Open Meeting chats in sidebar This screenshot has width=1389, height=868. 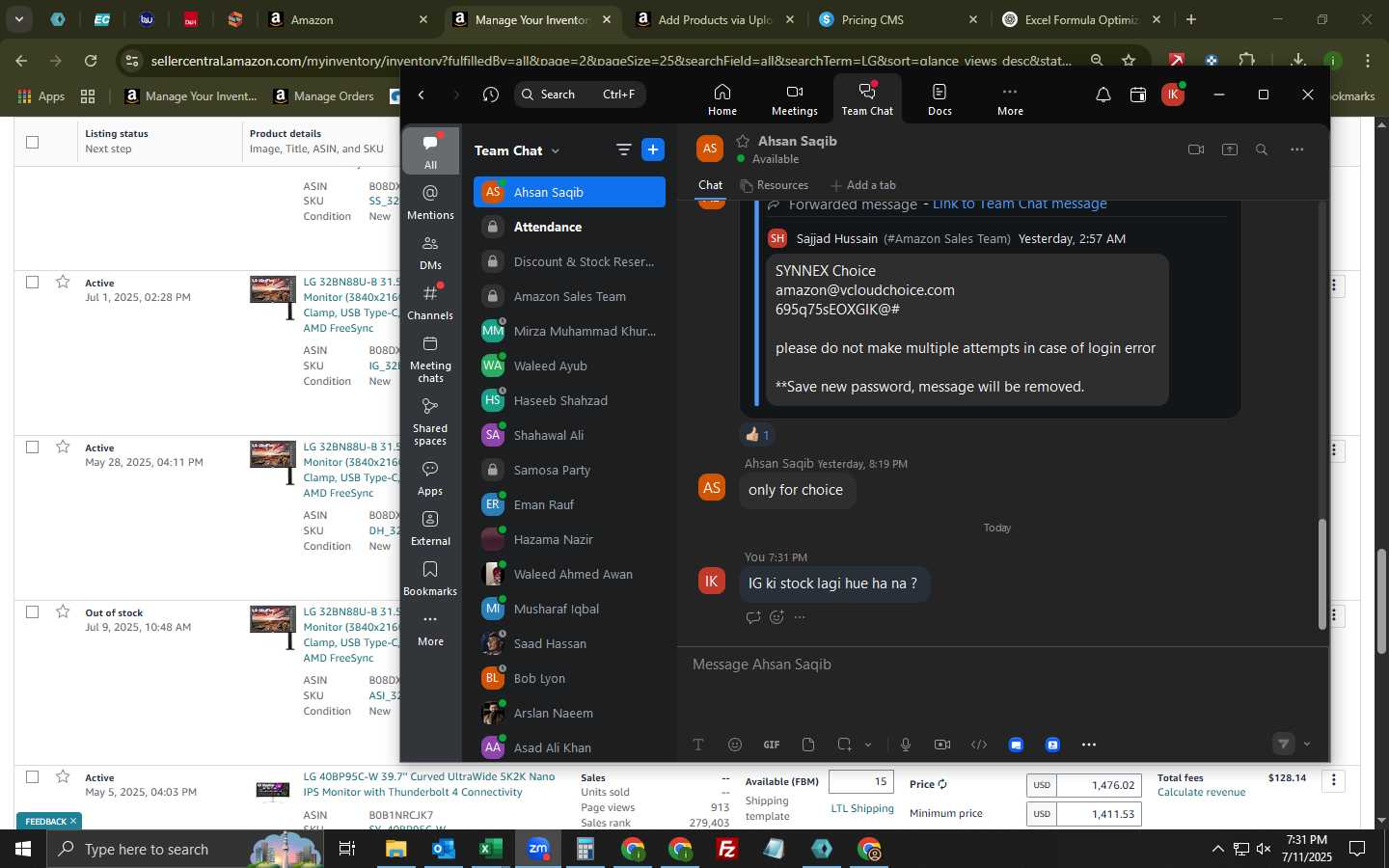coord(430,359)
